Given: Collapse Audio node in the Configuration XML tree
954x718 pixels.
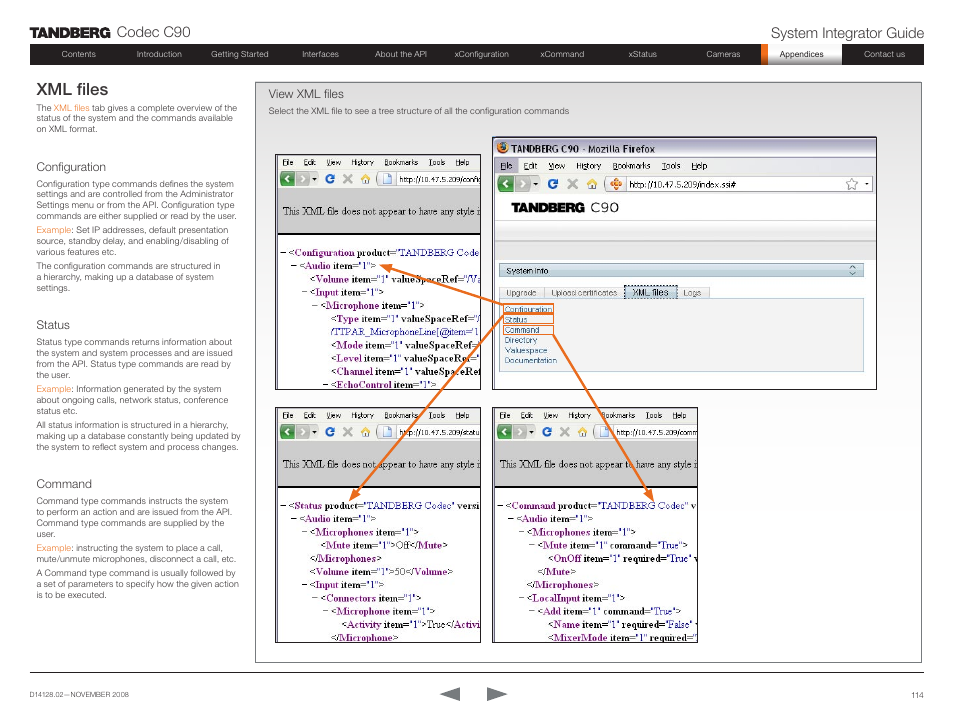Looking at the screenshot, I should 294,266.
